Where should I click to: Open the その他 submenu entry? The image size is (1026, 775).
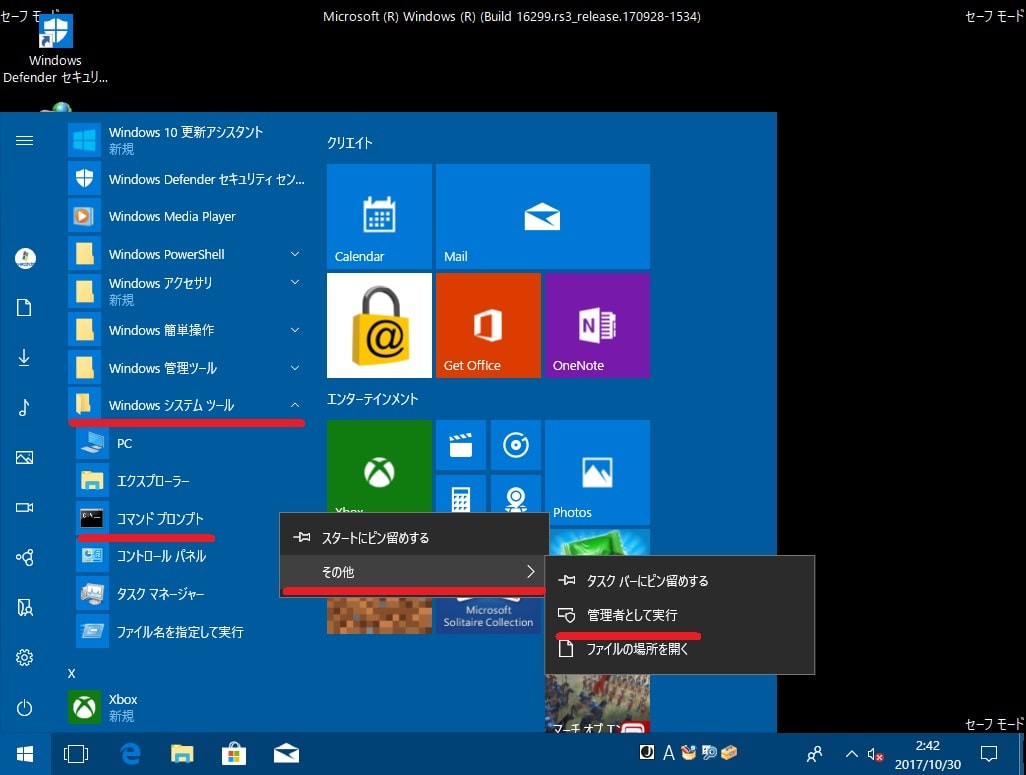pos(414,572)
